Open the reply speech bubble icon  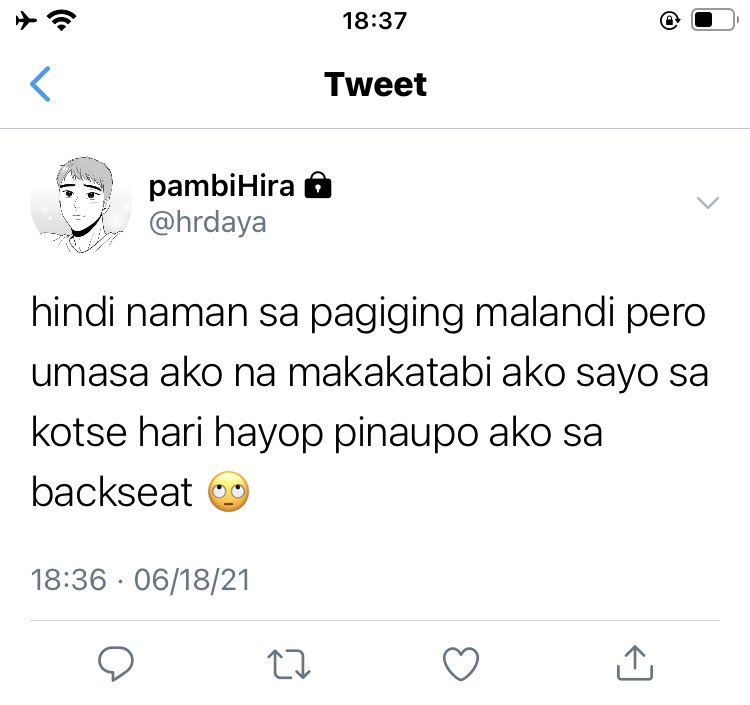click(116, 663)
